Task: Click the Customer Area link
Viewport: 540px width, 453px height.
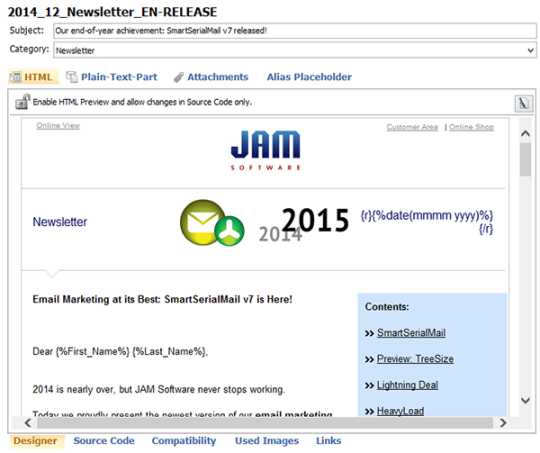Action: coord(412,127)
